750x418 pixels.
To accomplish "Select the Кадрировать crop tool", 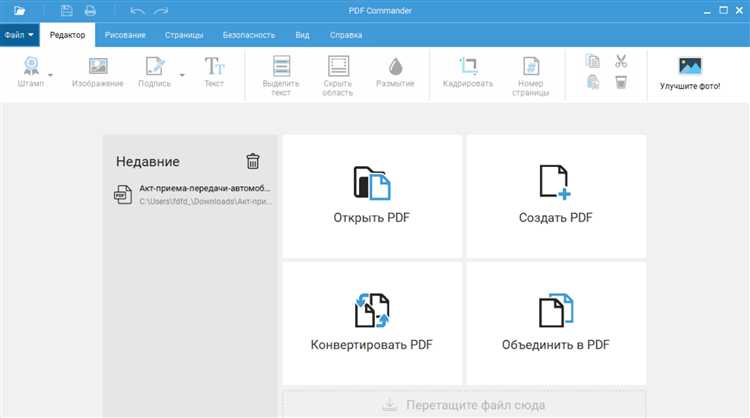I will (468, 72).
